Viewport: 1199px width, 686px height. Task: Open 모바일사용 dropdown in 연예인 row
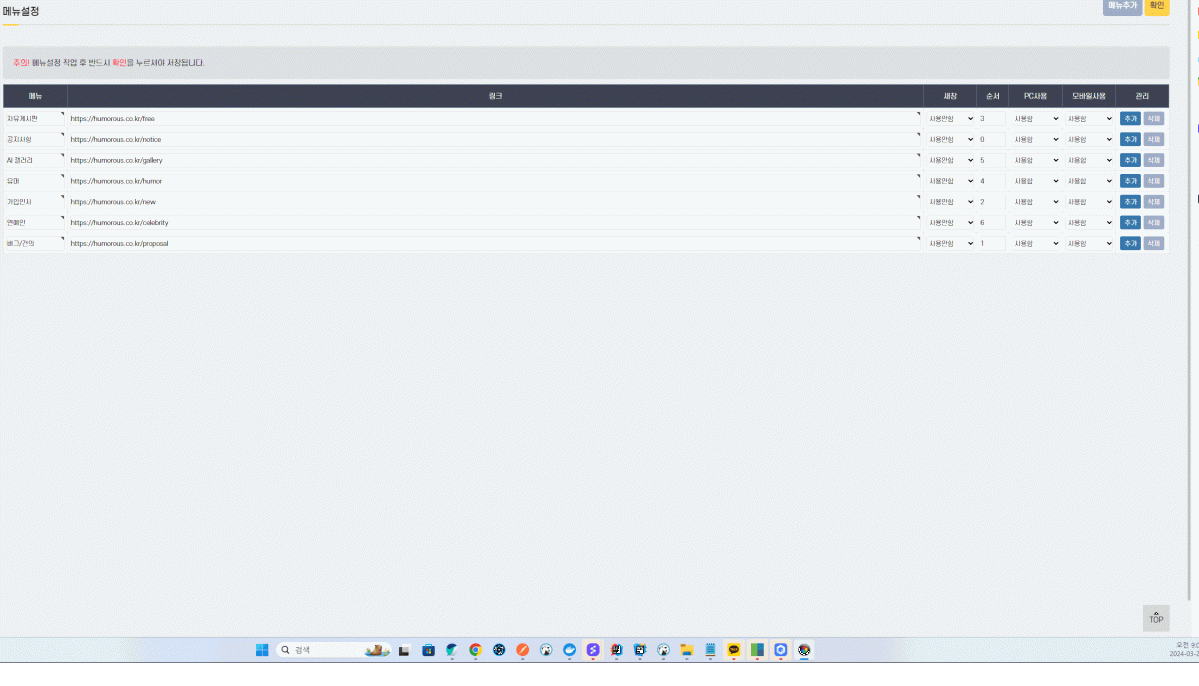(1090, 222)
